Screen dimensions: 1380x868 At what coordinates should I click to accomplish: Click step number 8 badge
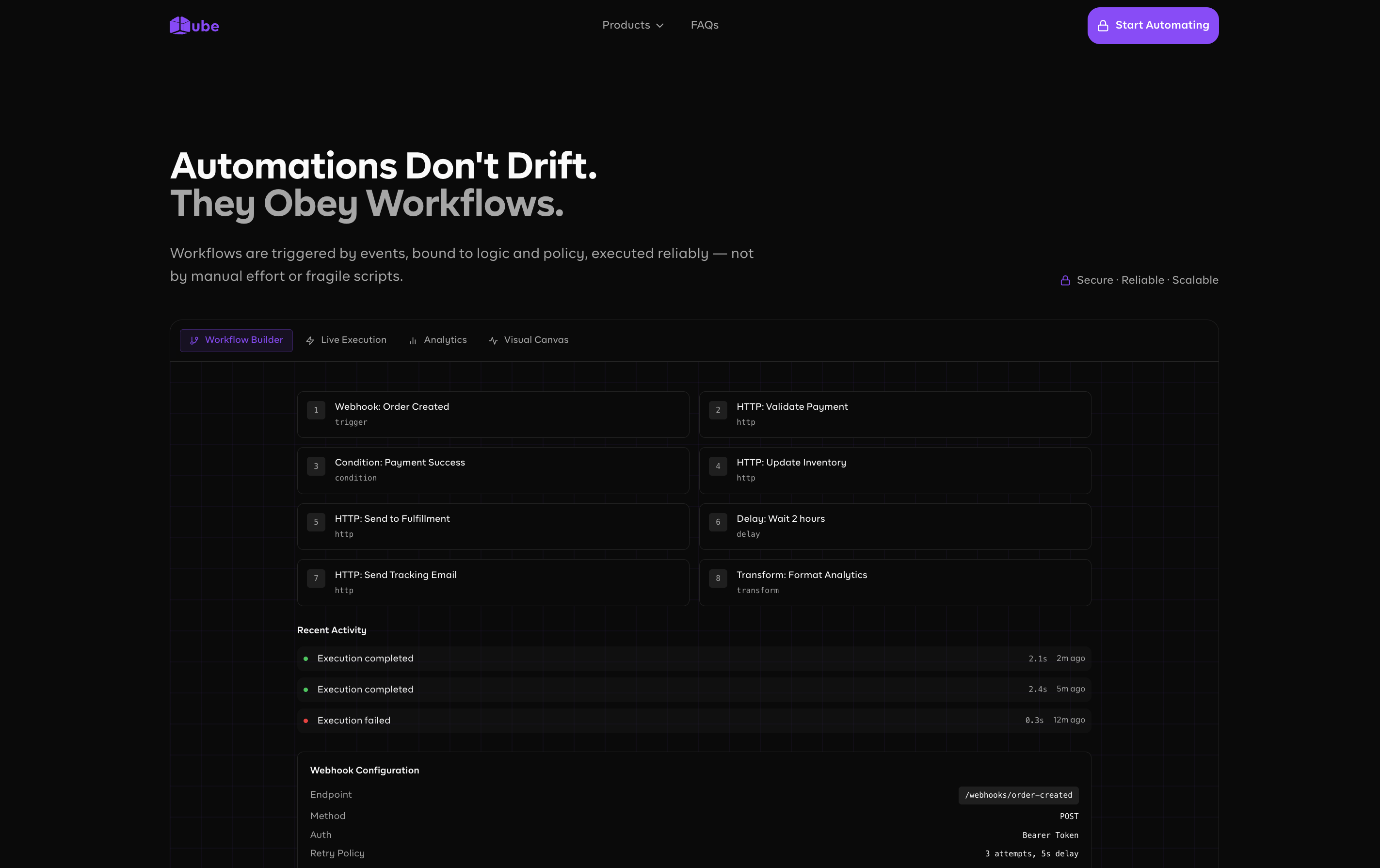[x=718, y=578]
